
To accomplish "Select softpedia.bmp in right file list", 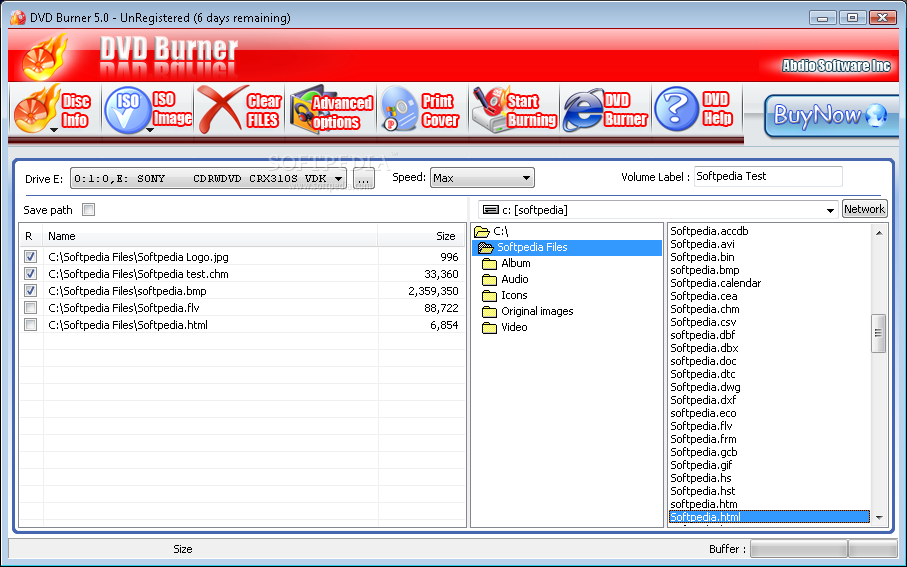I will coord(705,270).
